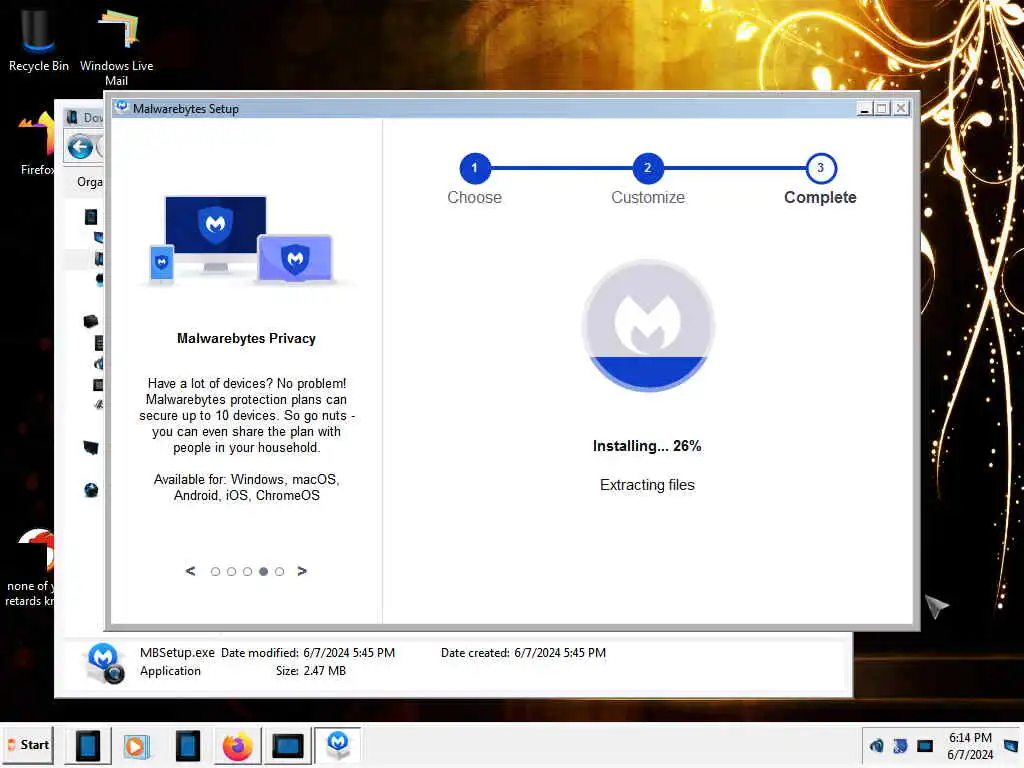Image resolution: width=1024 pixels, height=768 pixels.
Task: Click step 2 Customize circle
Action: click(647, 168)
